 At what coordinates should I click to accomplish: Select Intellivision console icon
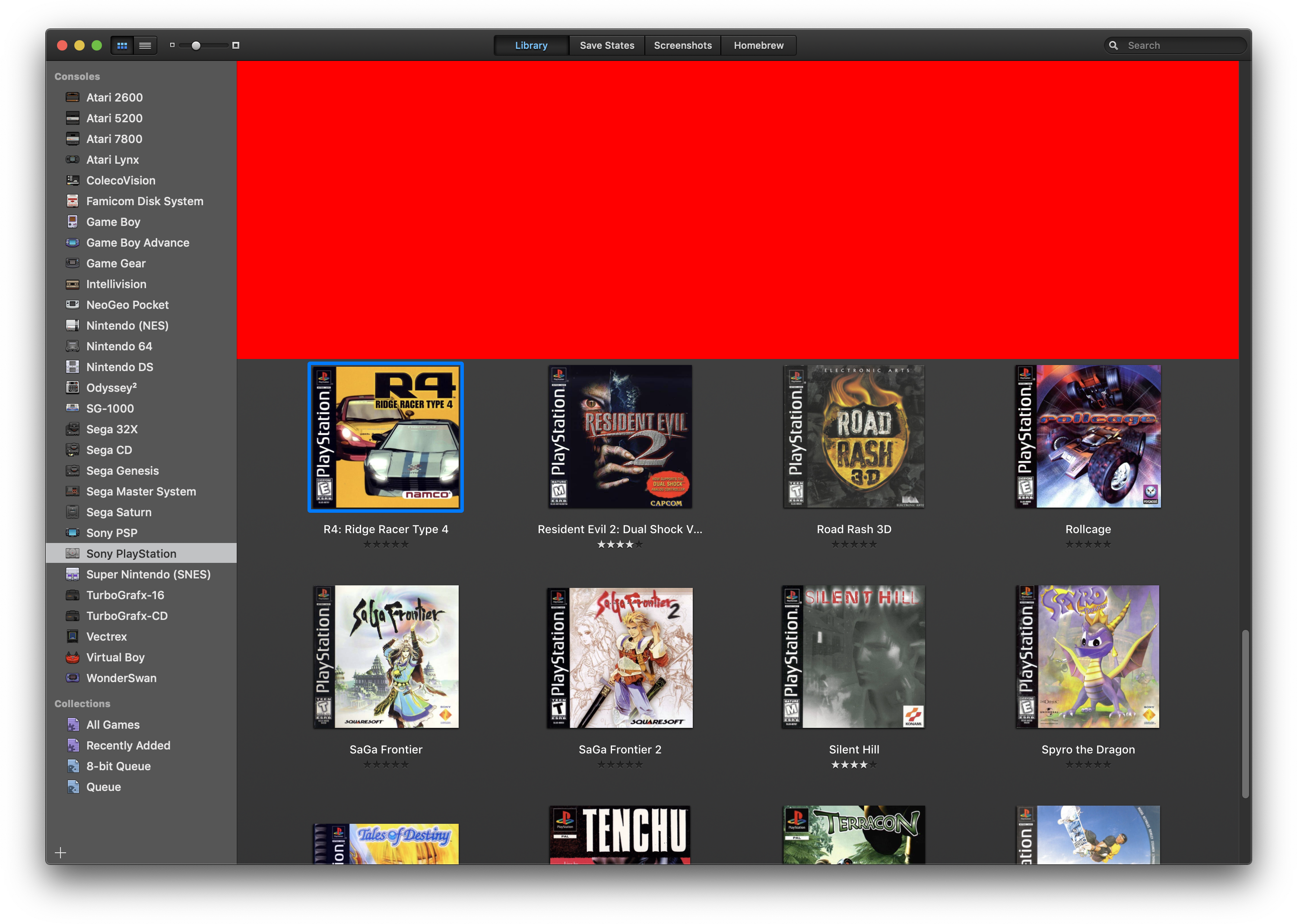coord(73,284)
